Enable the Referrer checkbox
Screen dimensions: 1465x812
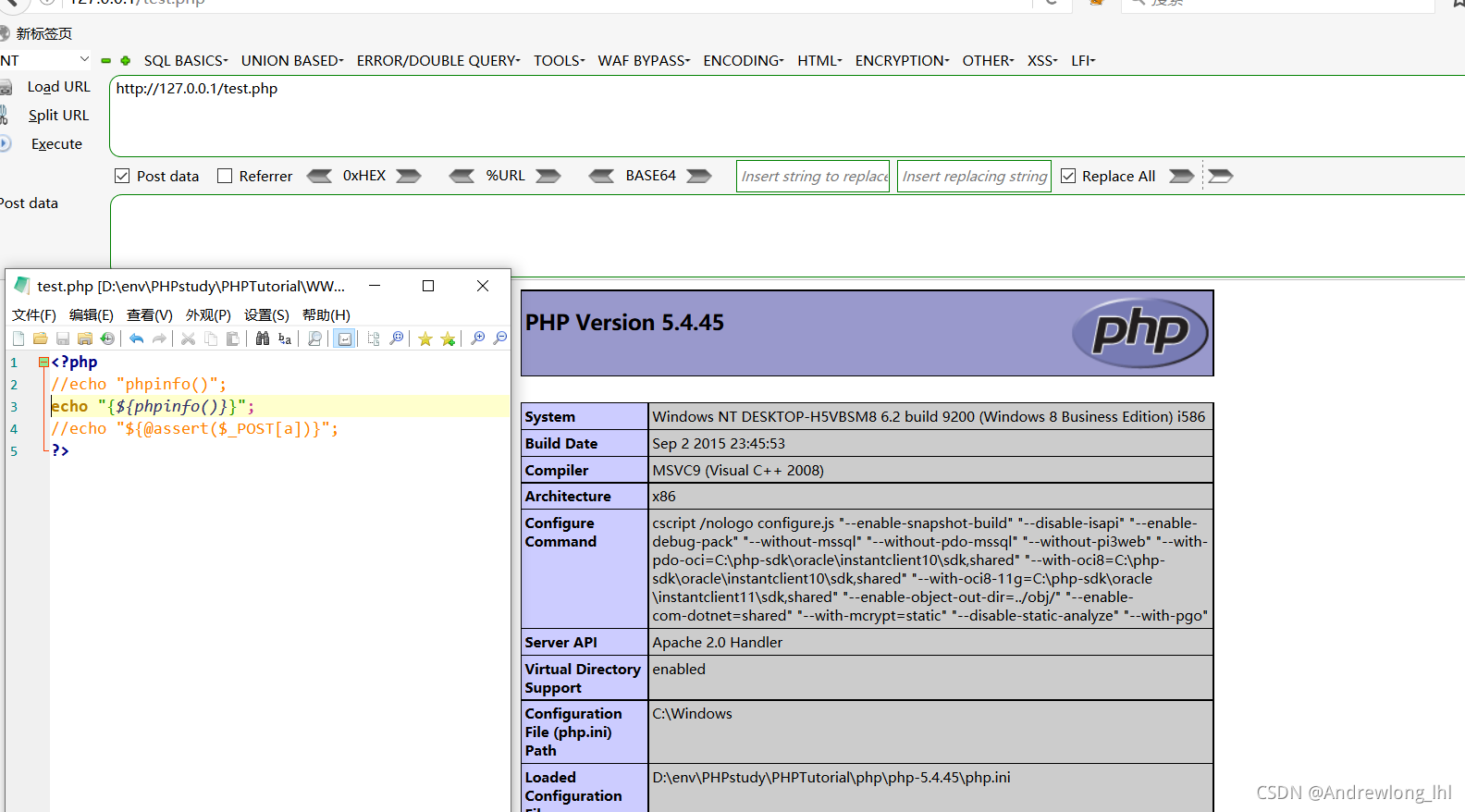point(225,176)
